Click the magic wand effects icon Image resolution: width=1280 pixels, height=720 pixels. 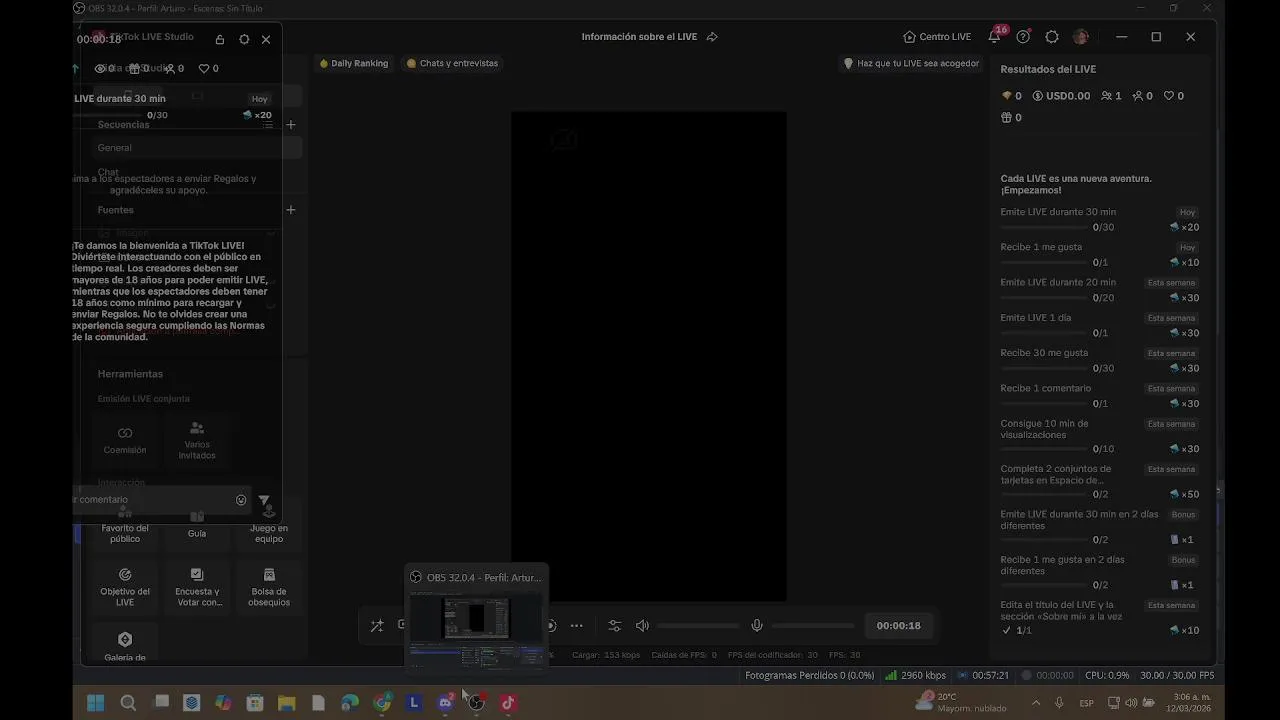click(377, 626)
